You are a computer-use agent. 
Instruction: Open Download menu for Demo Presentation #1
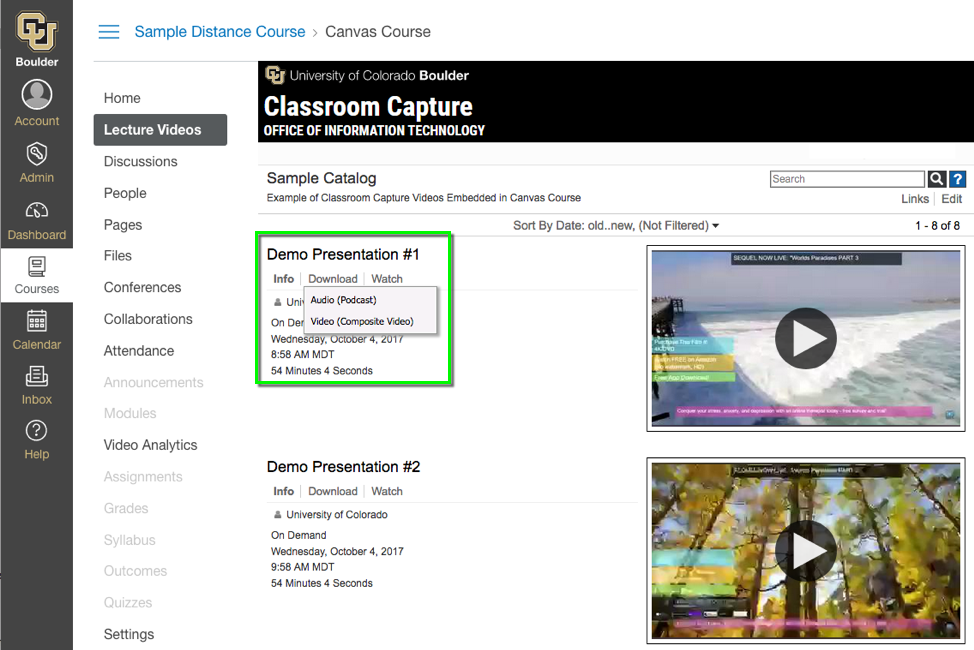click(333, 279)
